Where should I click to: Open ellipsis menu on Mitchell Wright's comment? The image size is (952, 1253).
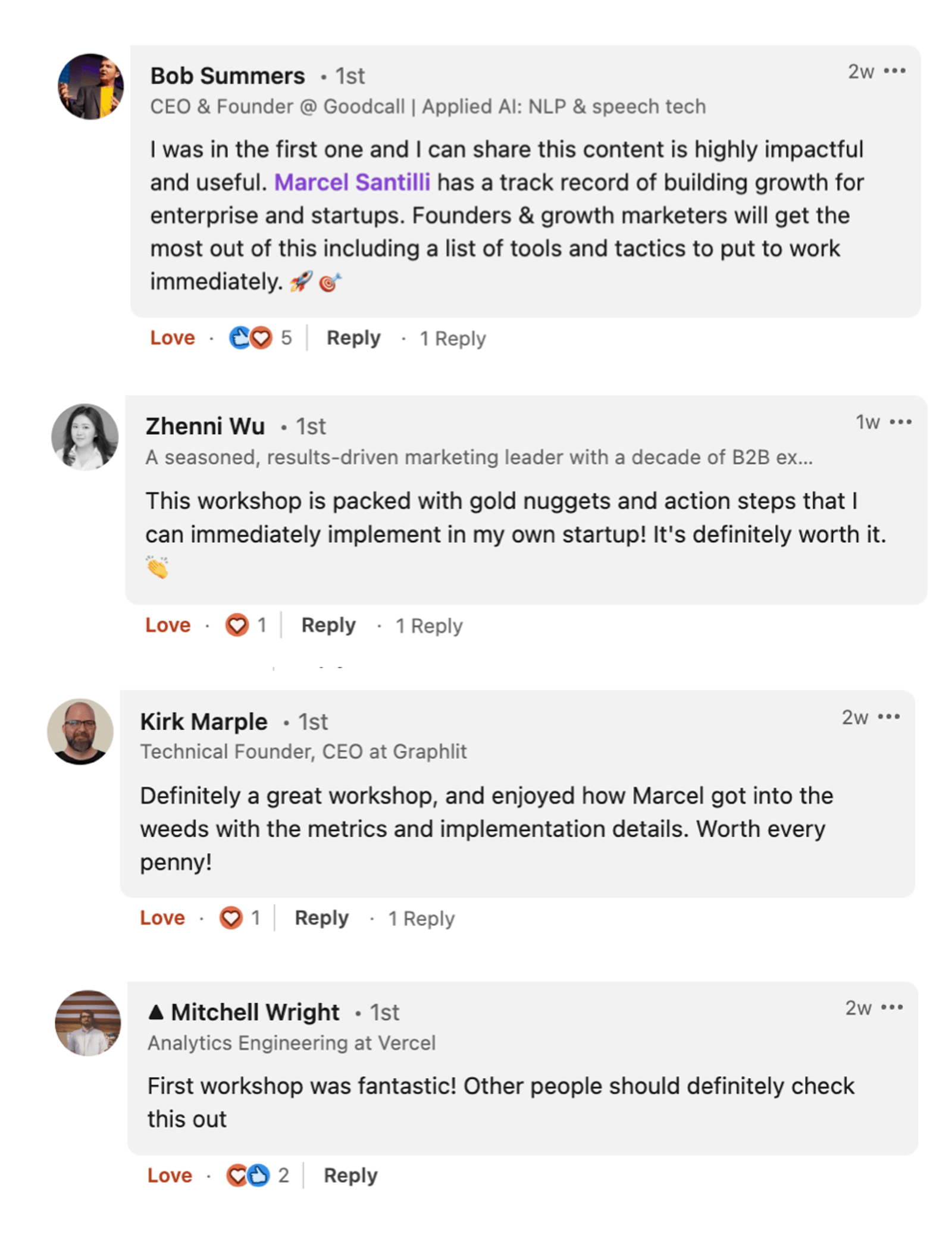pos(892,1008)
